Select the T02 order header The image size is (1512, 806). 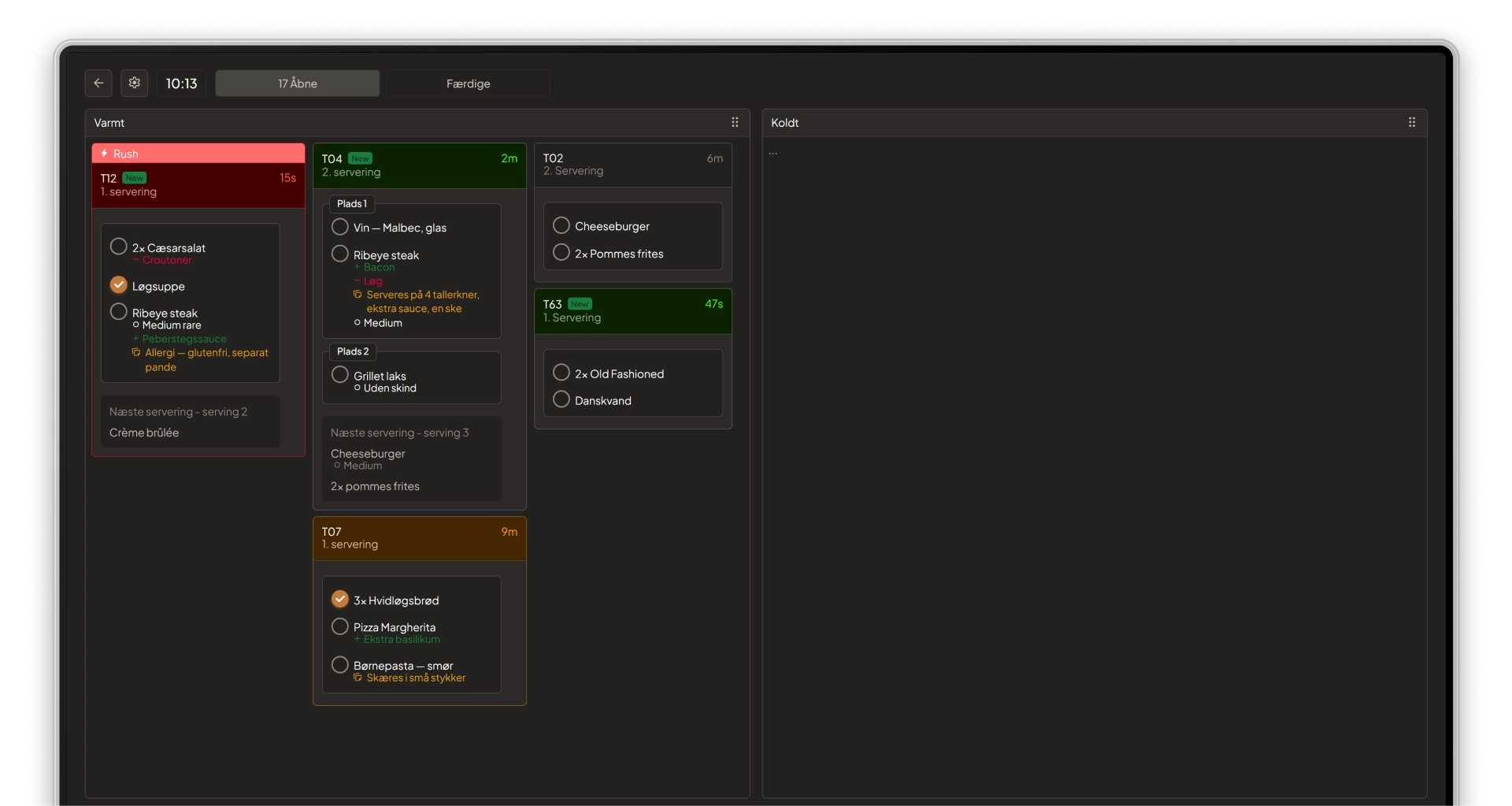633,165
